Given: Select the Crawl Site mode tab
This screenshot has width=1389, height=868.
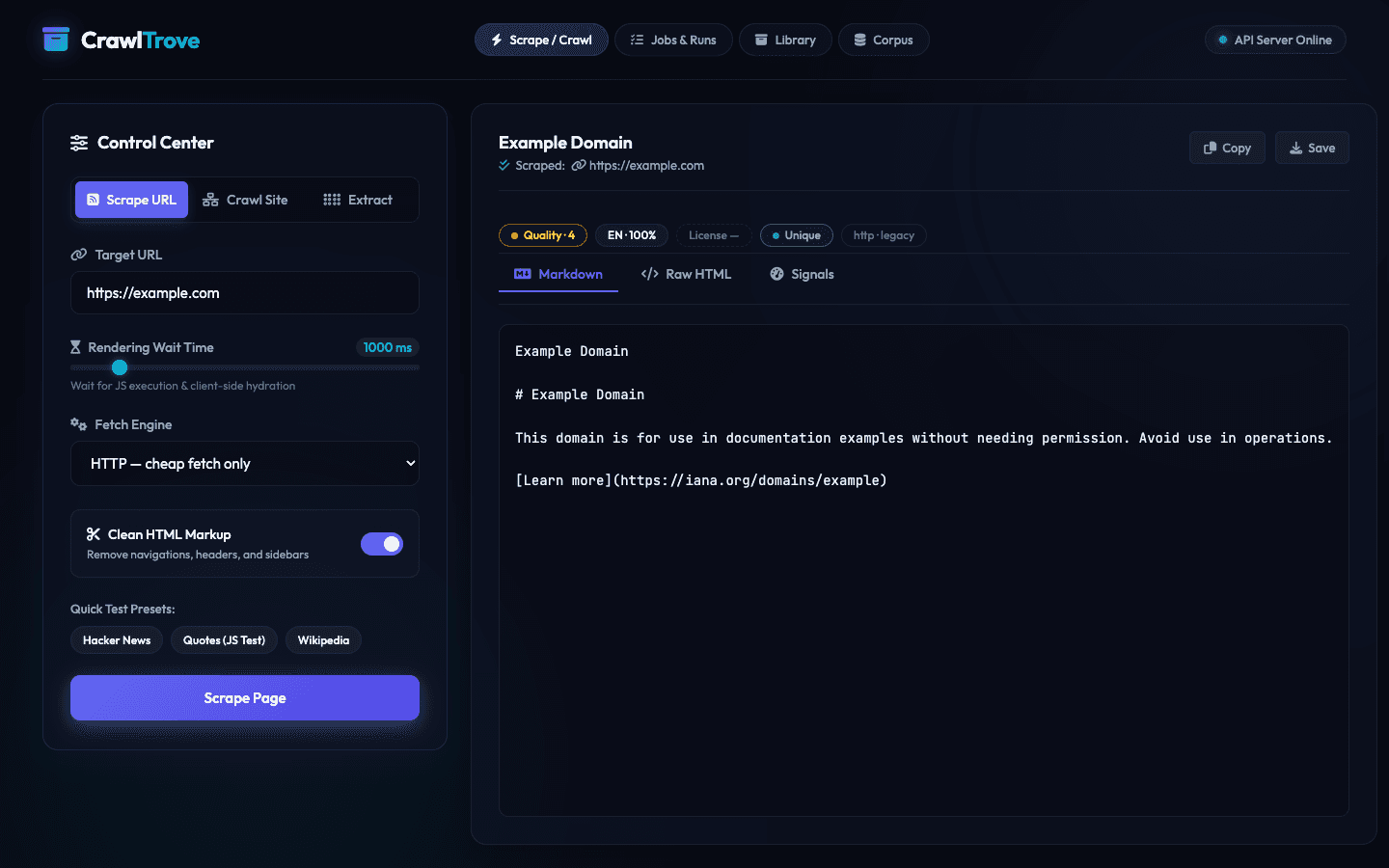Looking at the screenshot, I should (245, 200).
